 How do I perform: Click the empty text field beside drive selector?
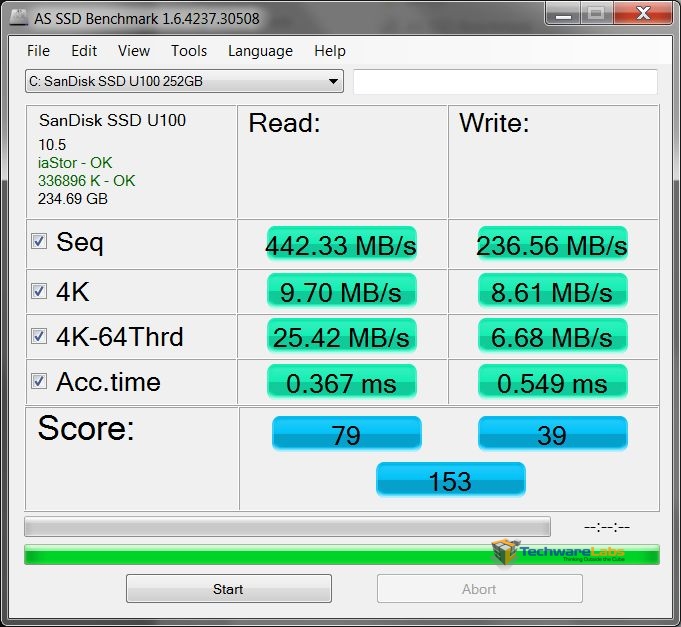[505, 81]
